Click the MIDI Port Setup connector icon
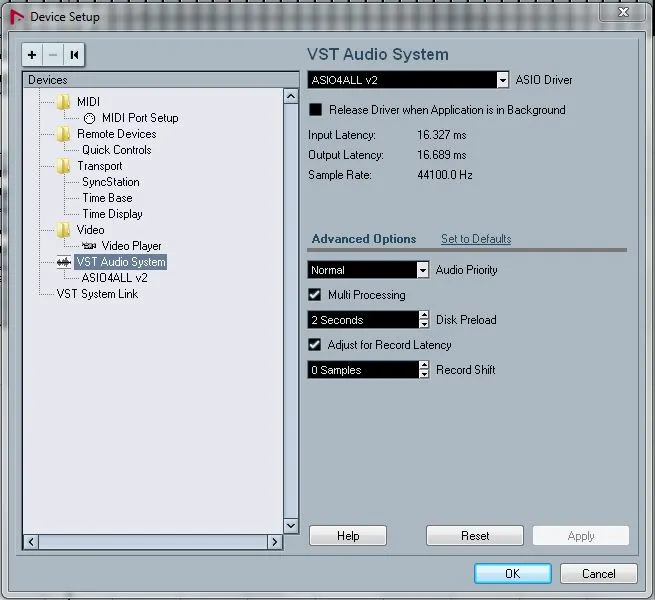This screenshot has height=600, width=655. pos(89,118)
